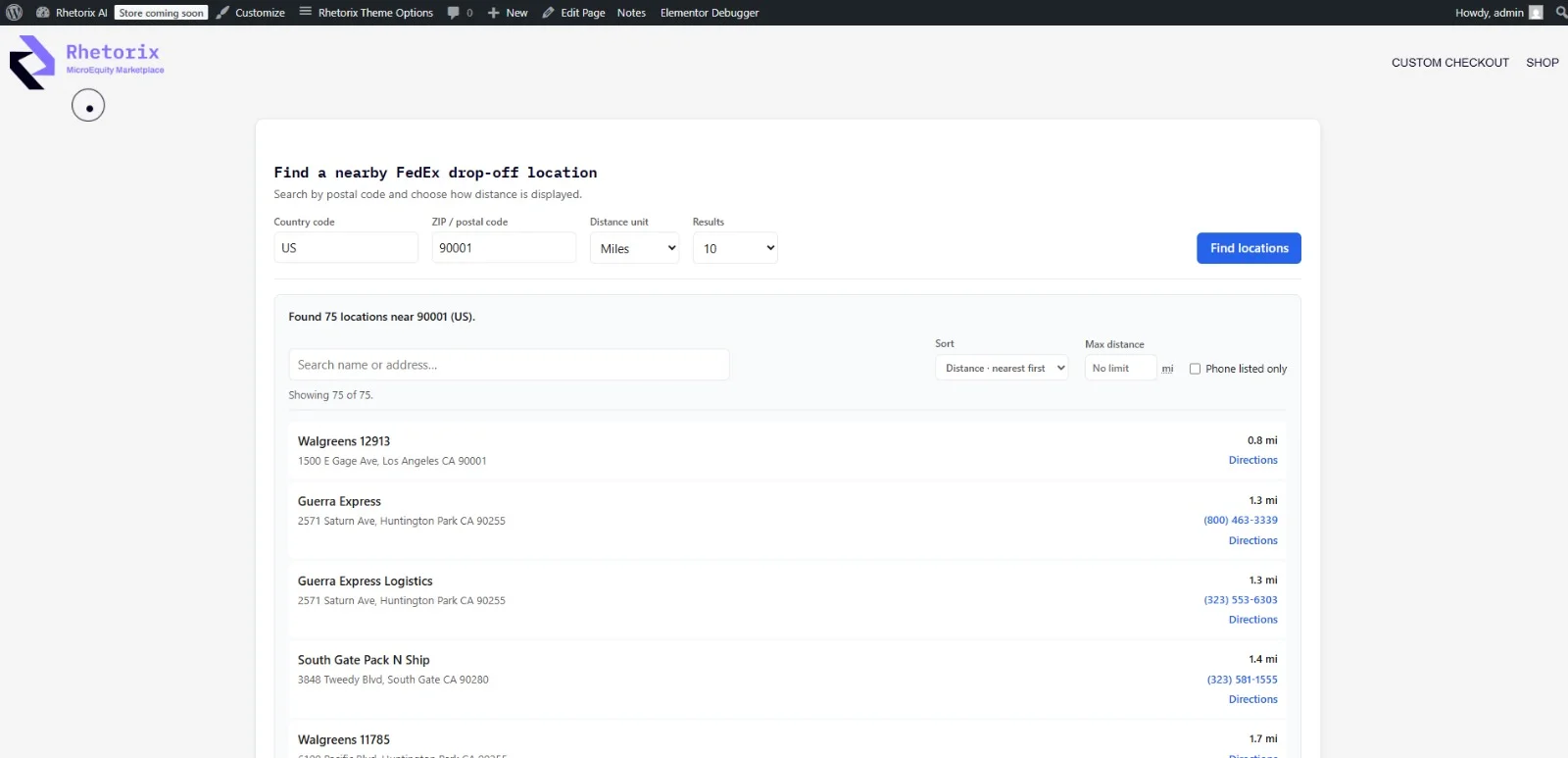
Task: Focus the Max distance field
Action: (x=1120, y=368)
